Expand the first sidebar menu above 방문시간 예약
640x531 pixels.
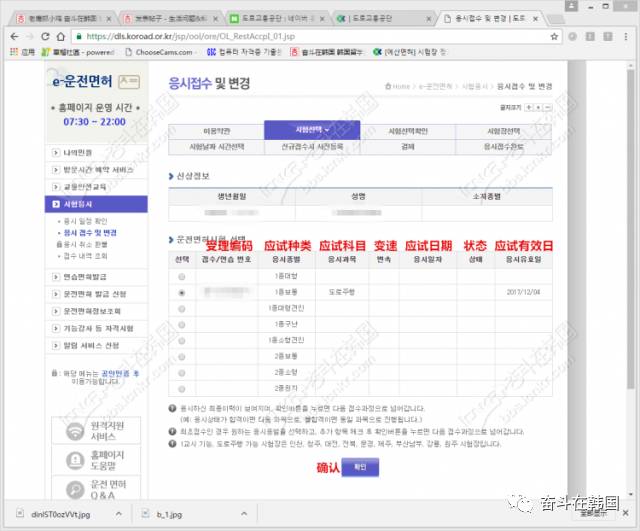(x=96, y=152)
